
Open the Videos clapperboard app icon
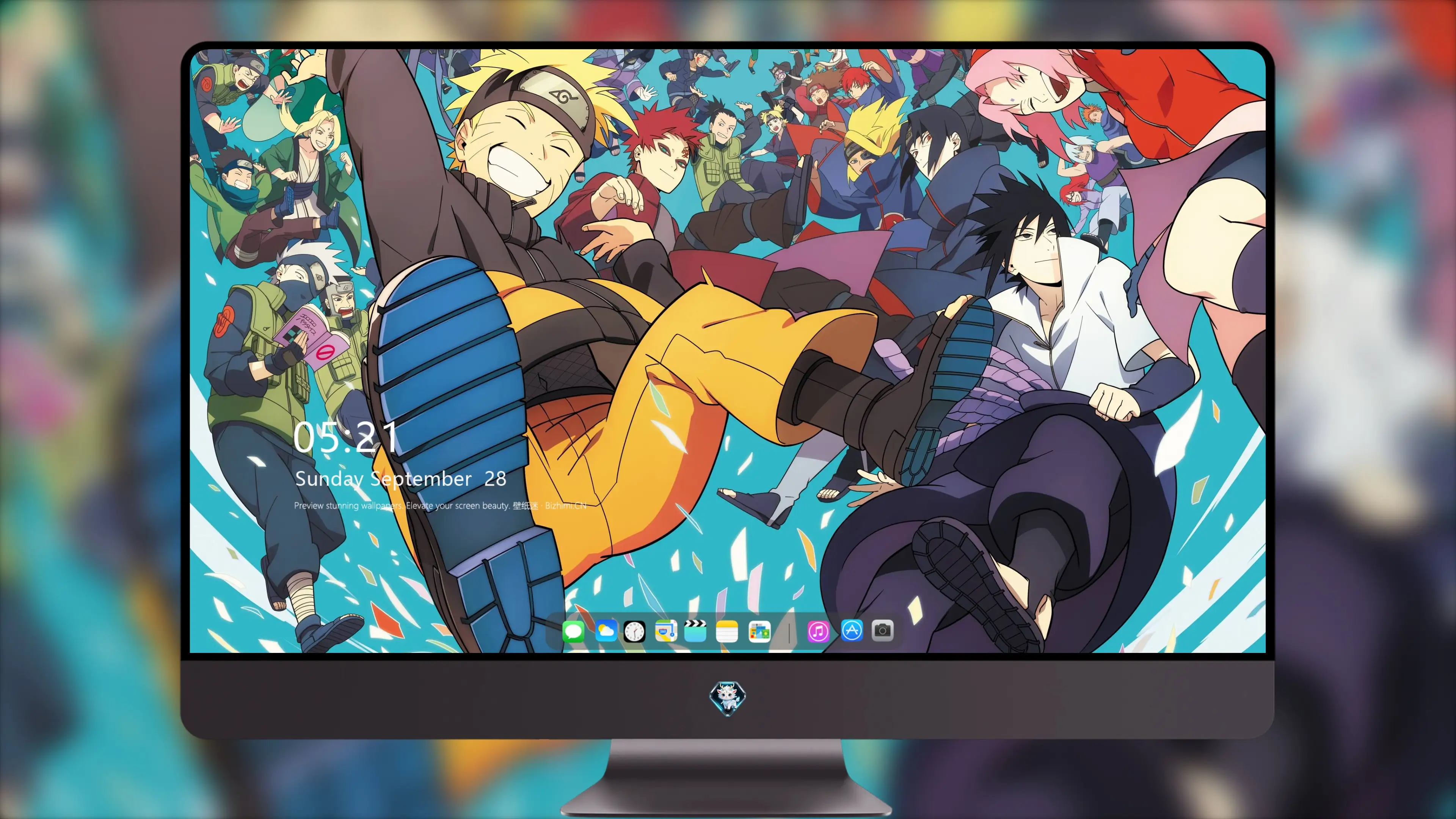695,631
